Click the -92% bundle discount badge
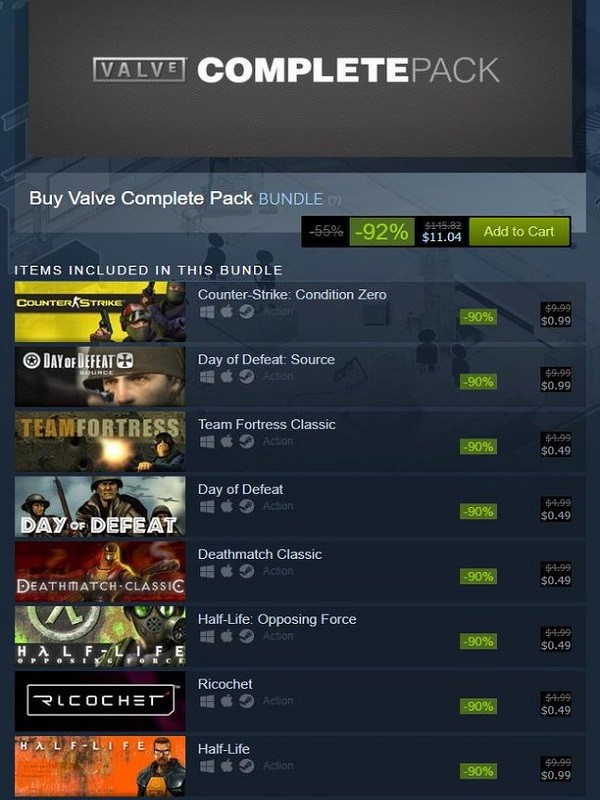 382,232
